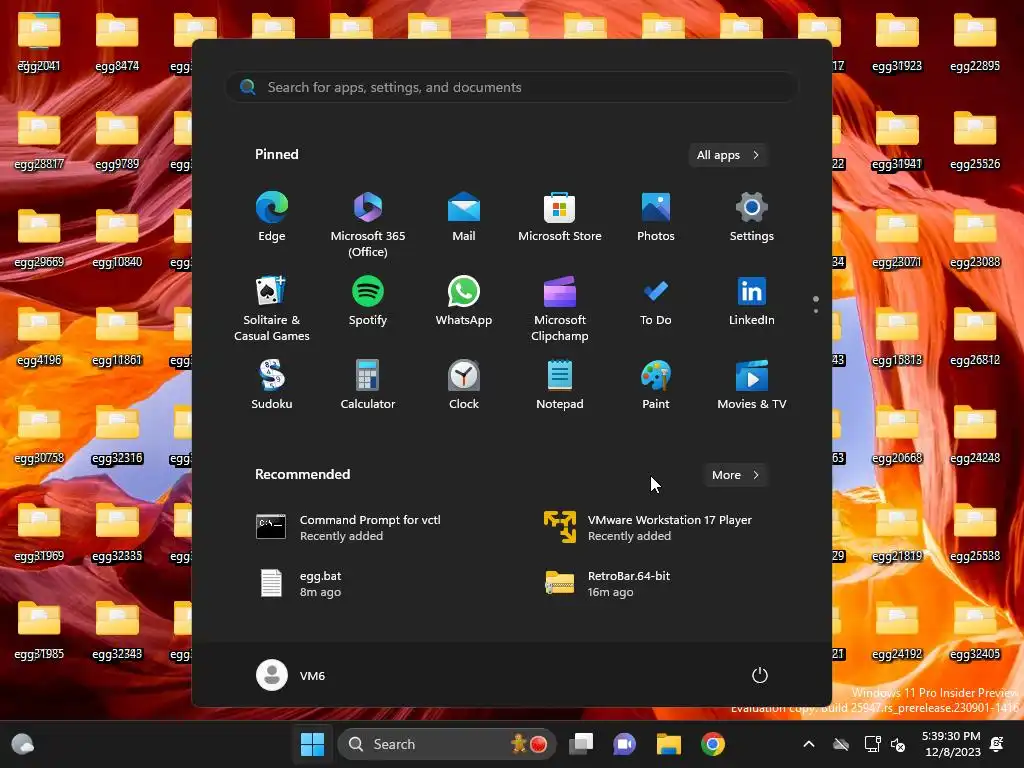Screen dimensions: 1024x768
Task: Open the weather widget on taskbar
Action: point(22,744)
